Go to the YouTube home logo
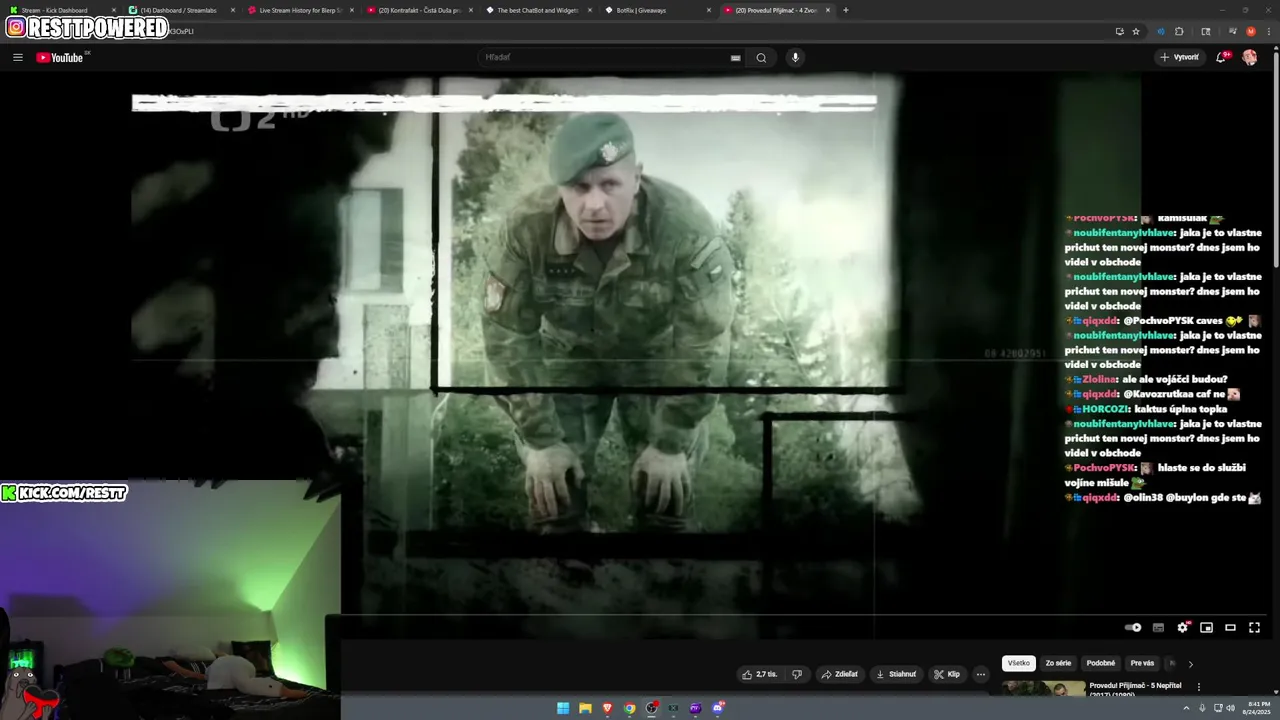 (x=60, y=57)
